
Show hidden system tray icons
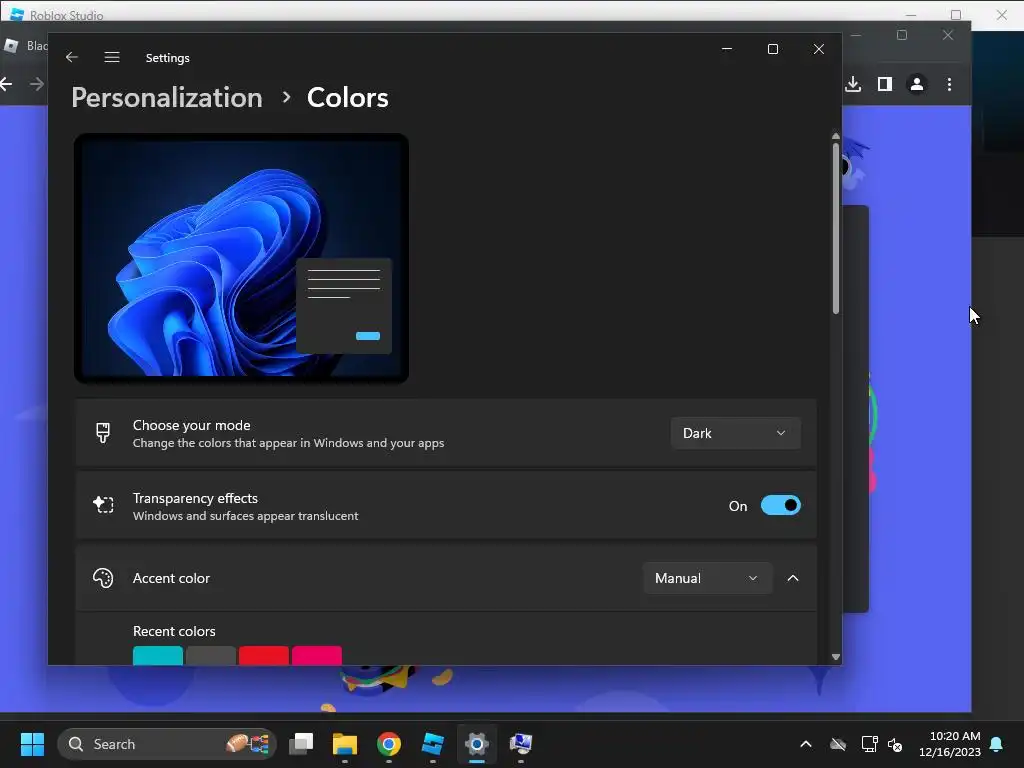tap(806, 744)
